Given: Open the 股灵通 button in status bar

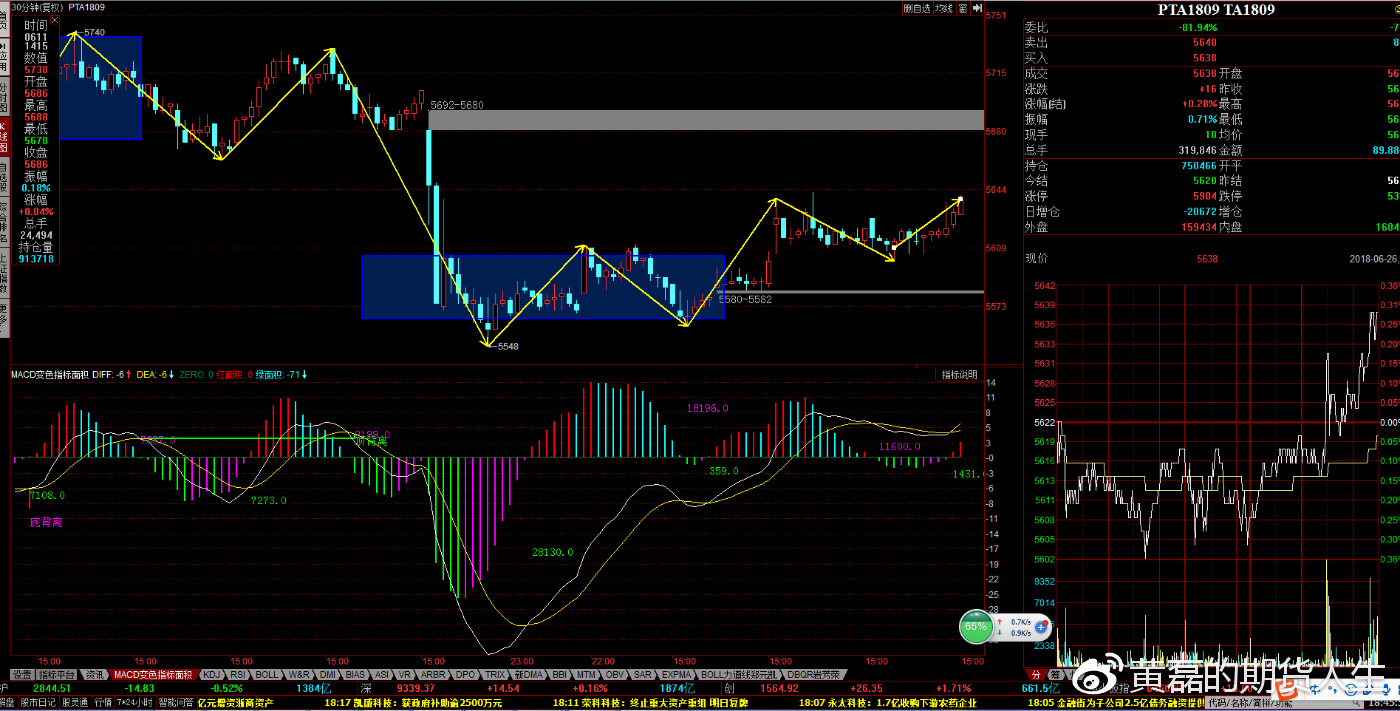Looking at the screenshot, I should 75,703.
